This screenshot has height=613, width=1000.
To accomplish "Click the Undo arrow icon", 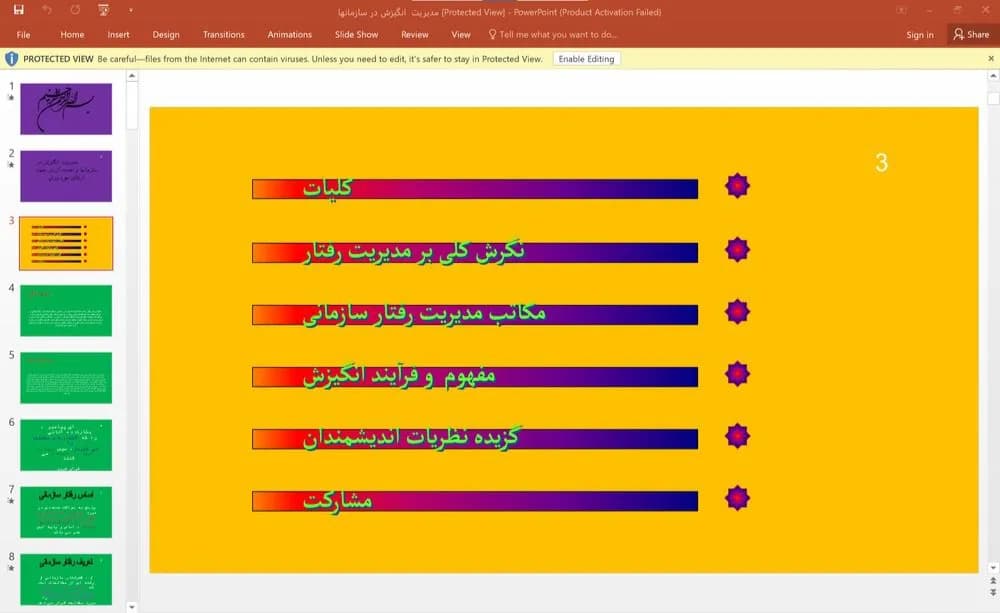I will (x=47, y=10).
